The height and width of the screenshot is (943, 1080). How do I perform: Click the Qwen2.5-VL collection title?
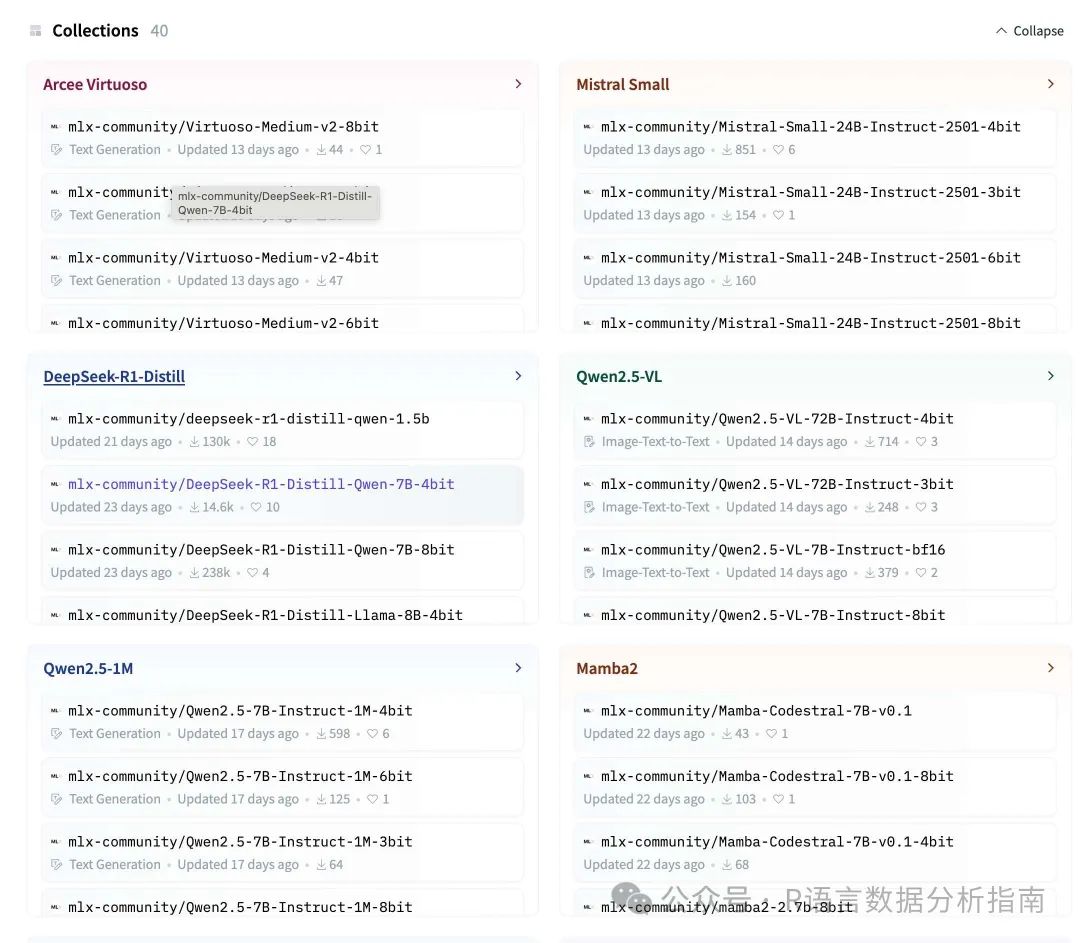619,377
